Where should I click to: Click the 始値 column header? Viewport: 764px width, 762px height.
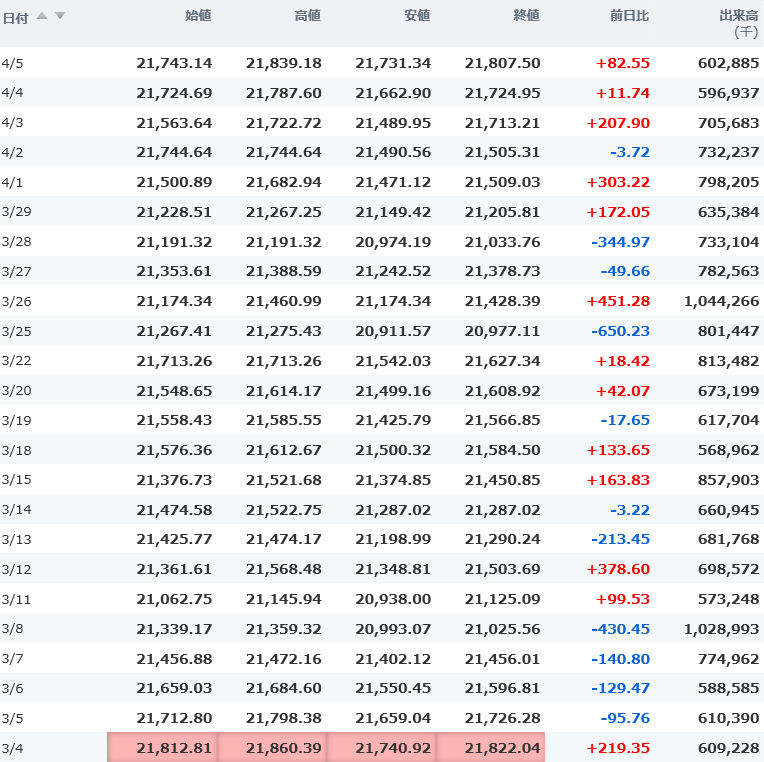[198, 16]
